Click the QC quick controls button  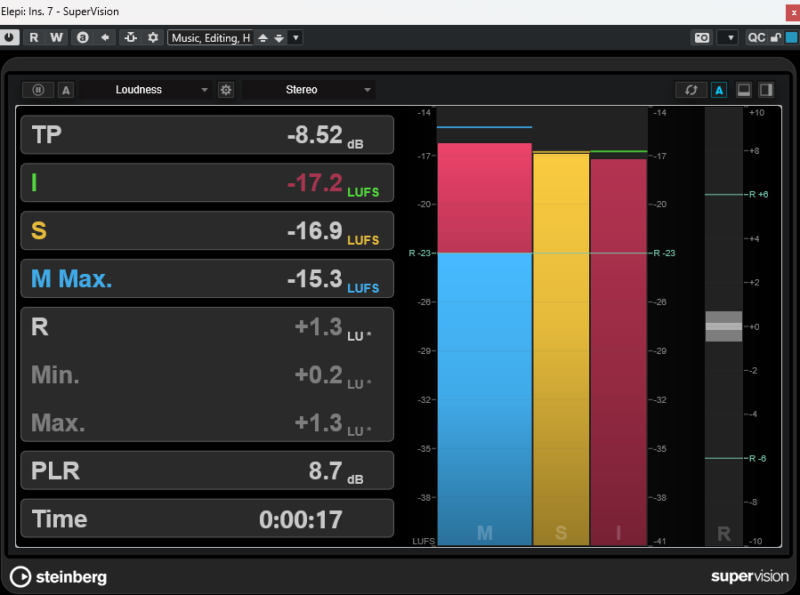tap(757, 38)
